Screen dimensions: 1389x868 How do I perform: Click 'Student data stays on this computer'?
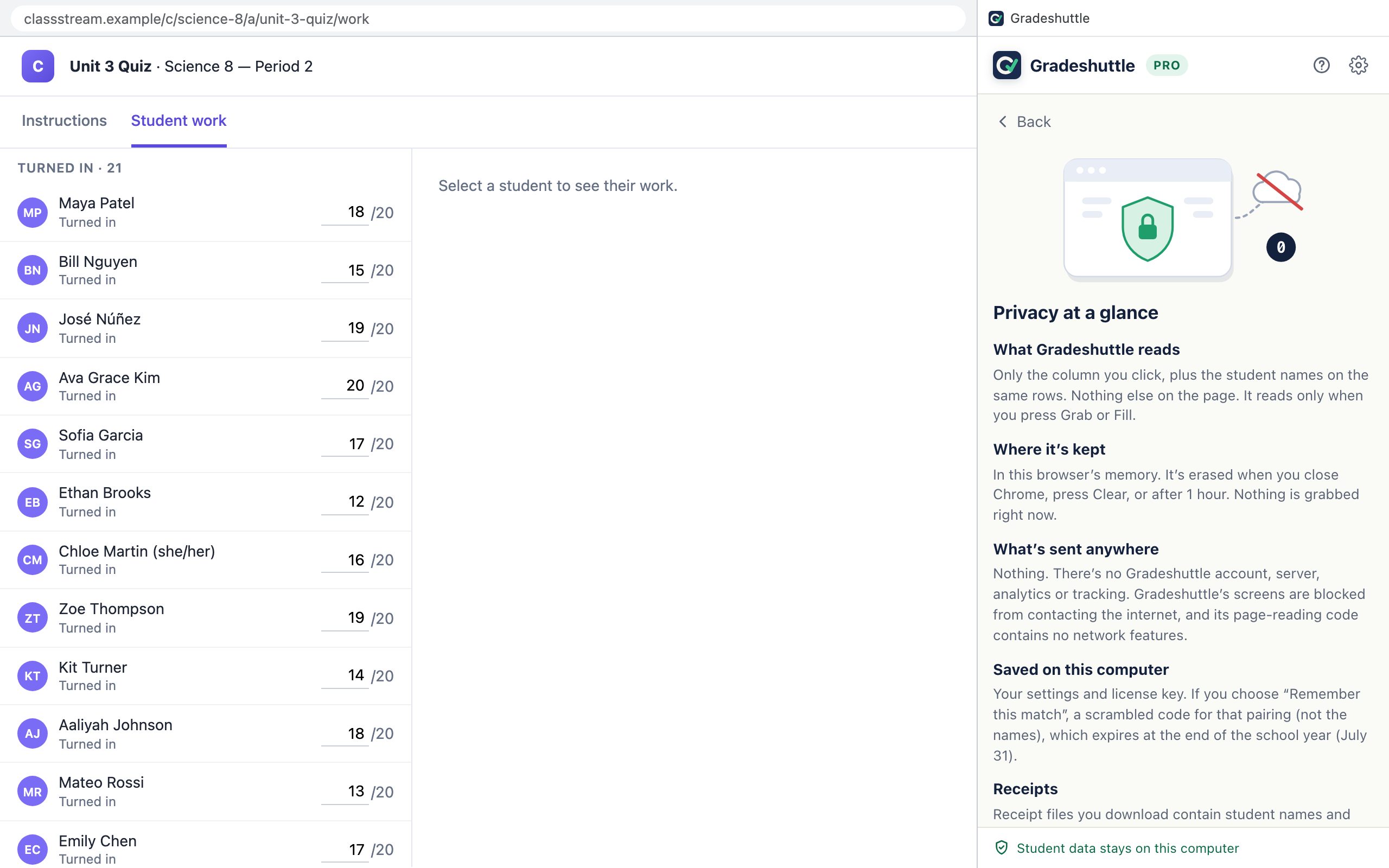click(1127, 848)
